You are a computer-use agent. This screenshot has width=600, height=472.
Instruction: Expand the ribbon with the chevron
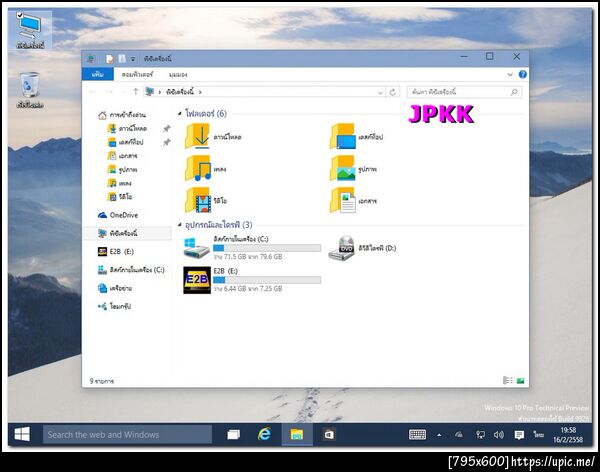pyautogui.click(x=510, y=75)
